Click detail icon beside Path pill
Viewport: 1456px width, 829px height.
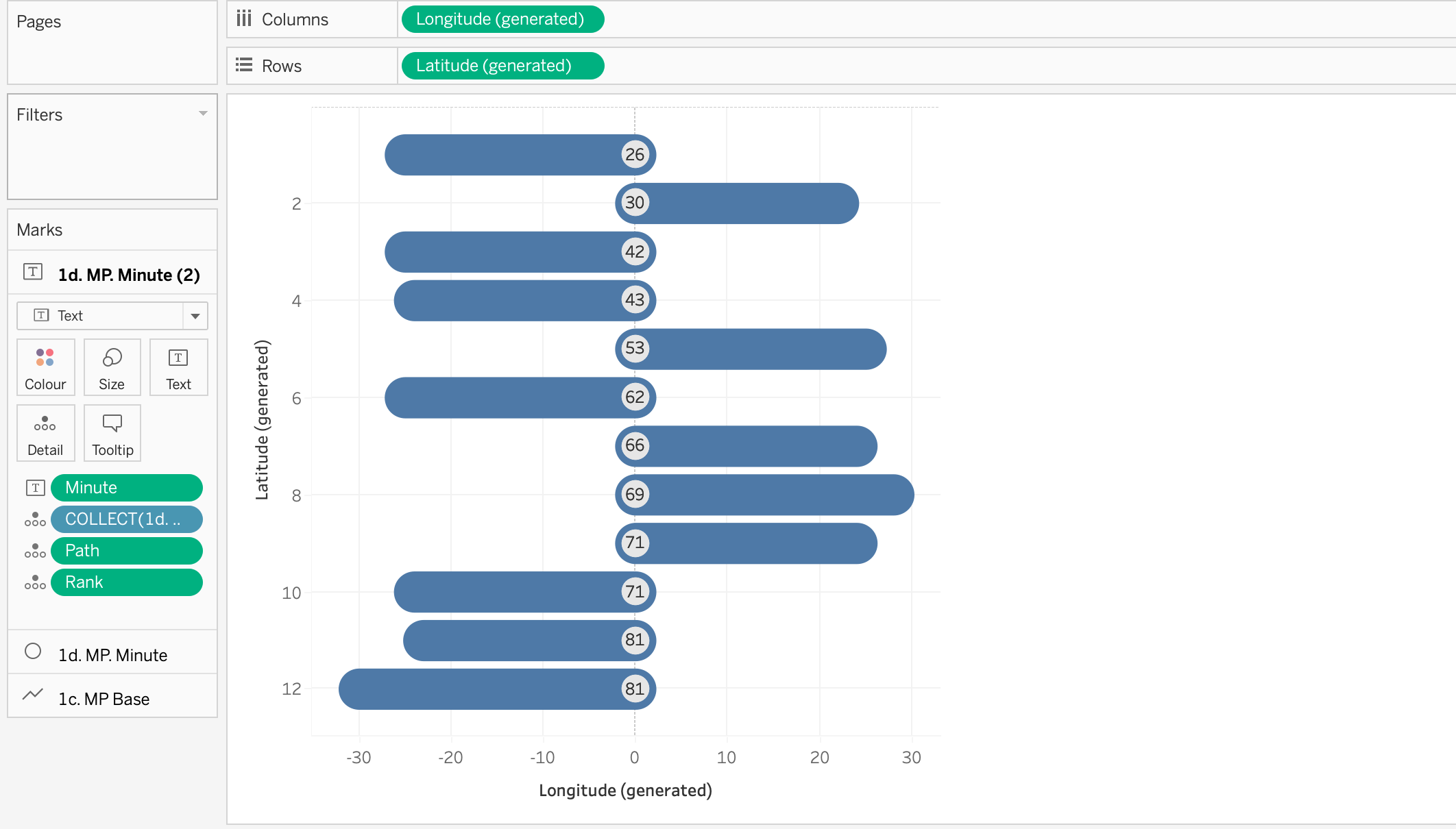(35, 551)
